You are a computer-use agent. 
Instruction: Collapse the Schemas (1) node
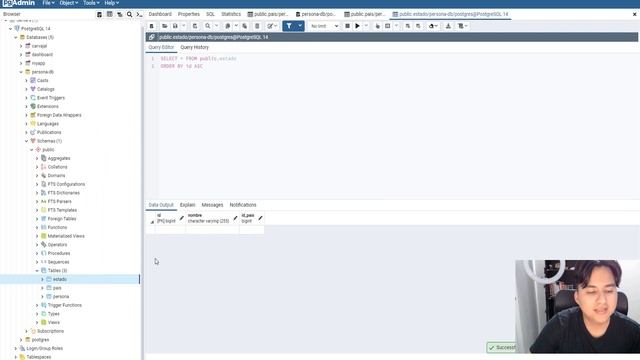(27, 141)
